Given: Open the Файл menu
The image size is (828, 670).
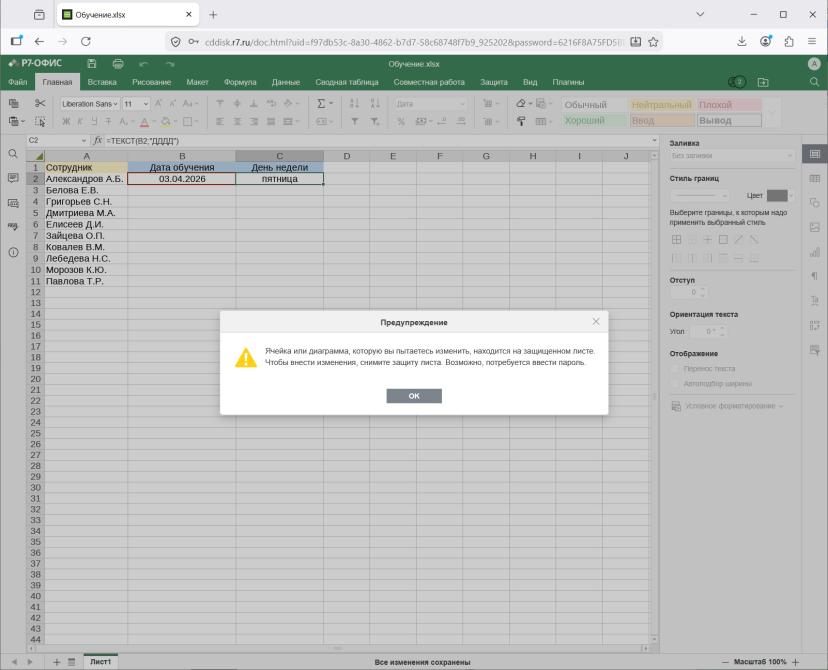Looking at the screenshot, I should [x=17, y=82].
